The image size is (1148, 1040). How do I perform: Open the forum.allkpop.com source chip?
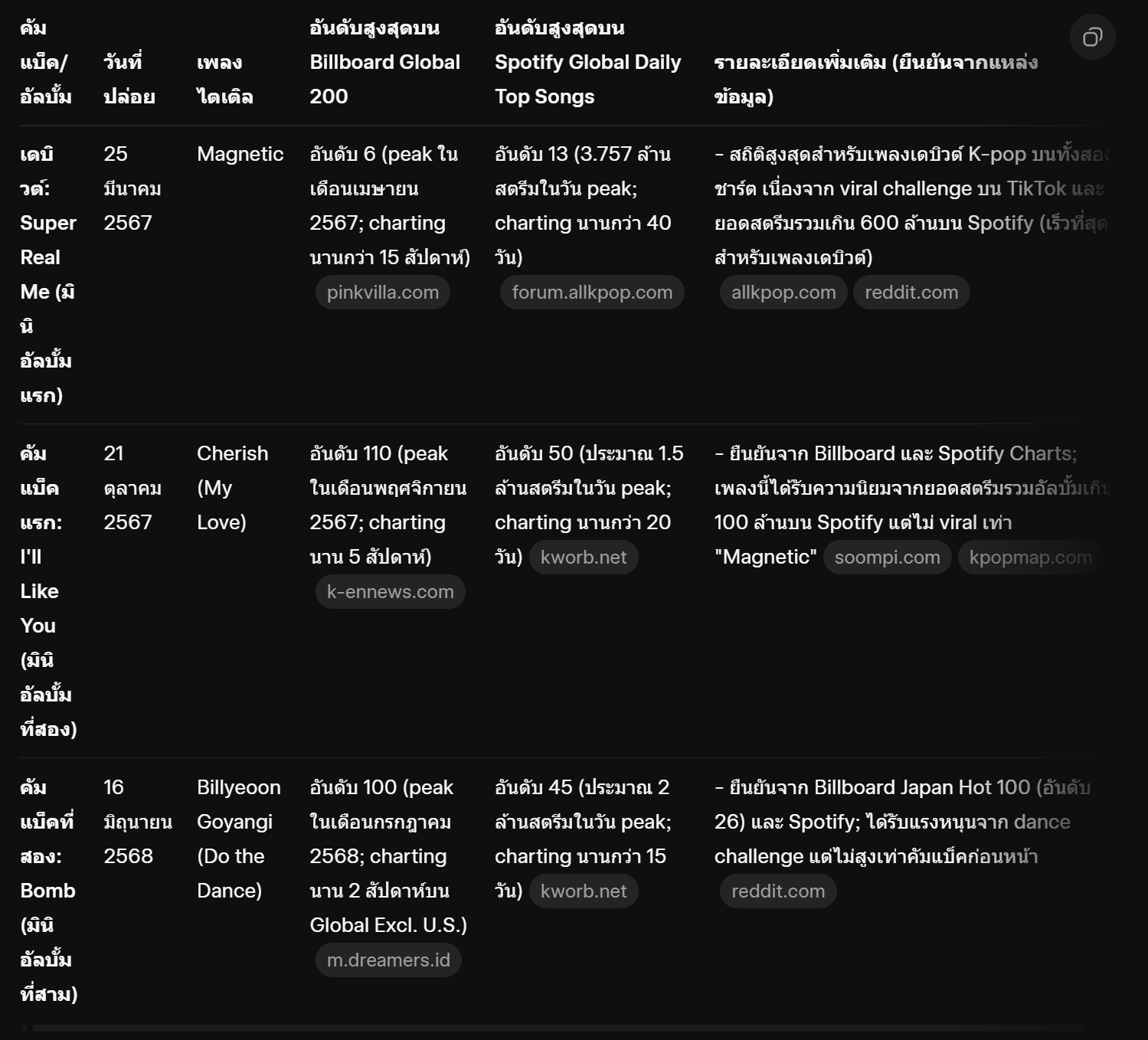pyautogui.click(x=591, y=293)
